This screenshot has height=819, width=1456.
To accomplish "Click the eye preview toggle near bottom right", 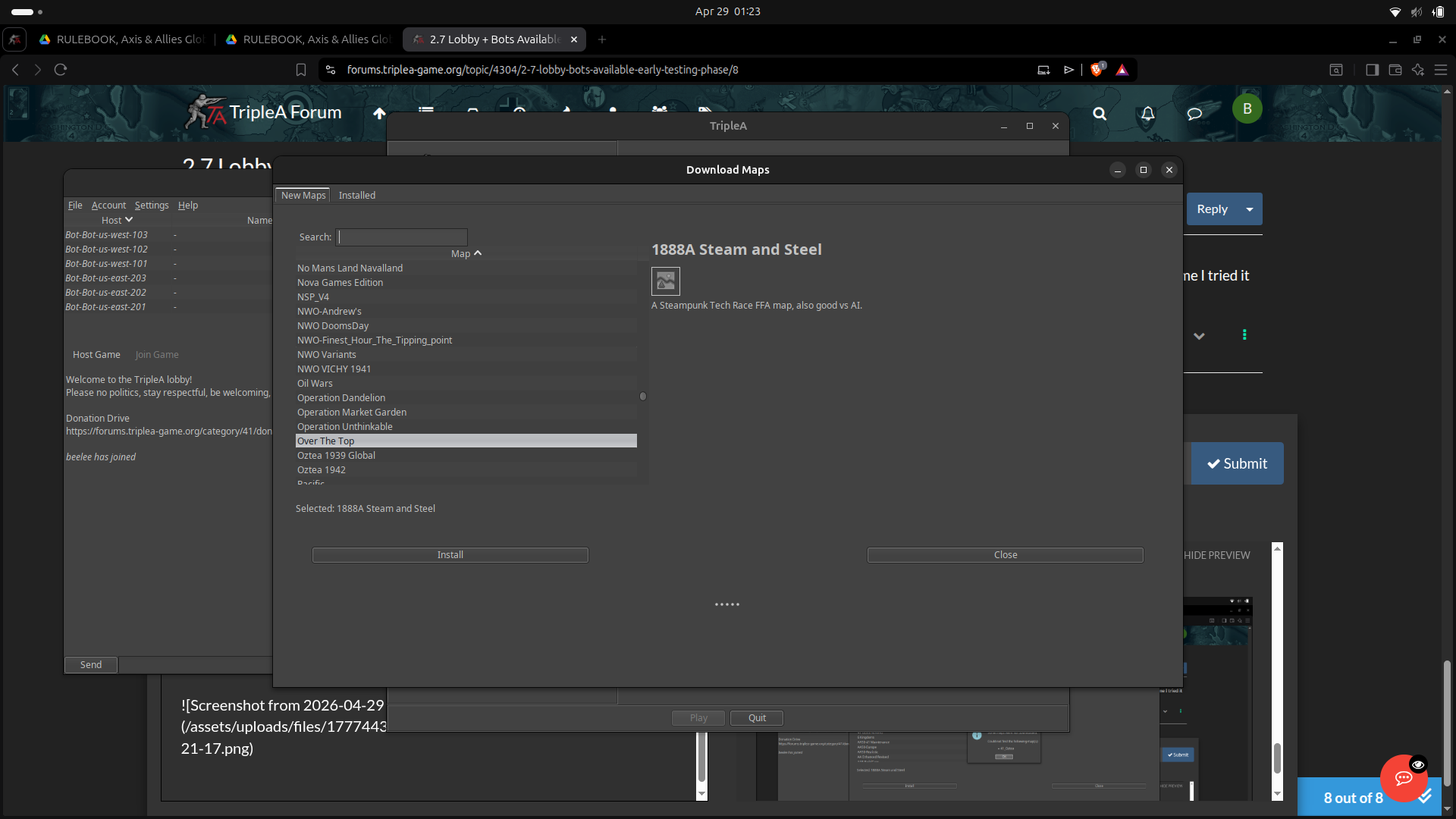I will pos(1419,764).
